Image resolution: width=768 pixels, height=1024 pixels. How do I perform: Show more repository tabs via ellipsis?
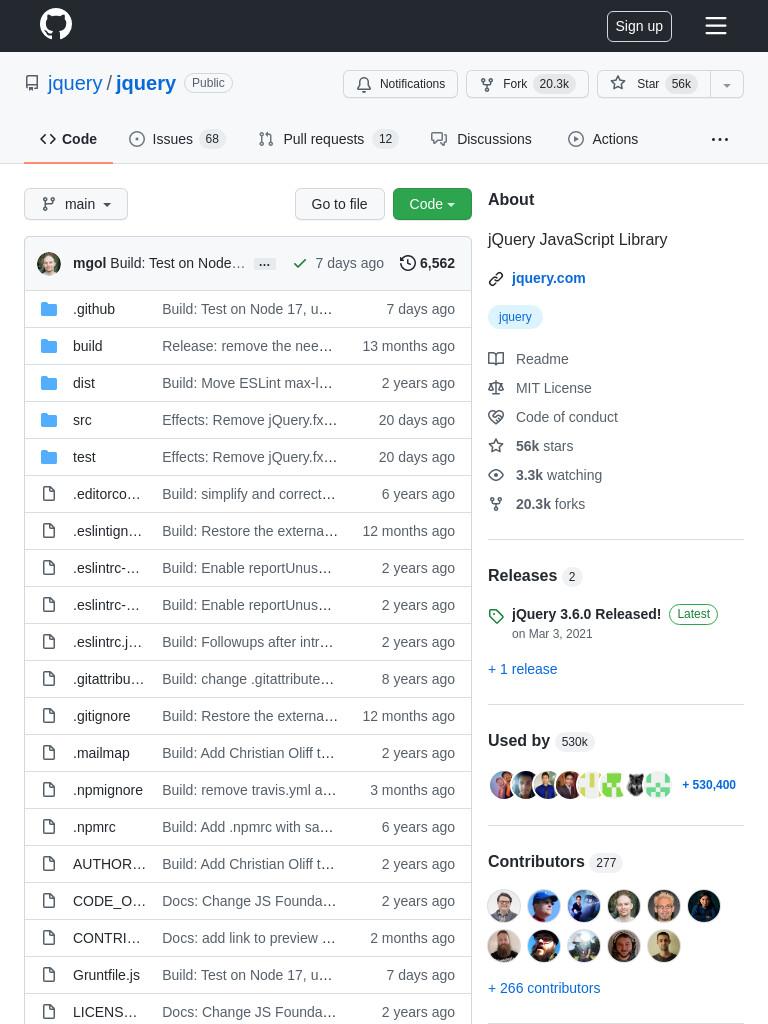pos(720,139)
